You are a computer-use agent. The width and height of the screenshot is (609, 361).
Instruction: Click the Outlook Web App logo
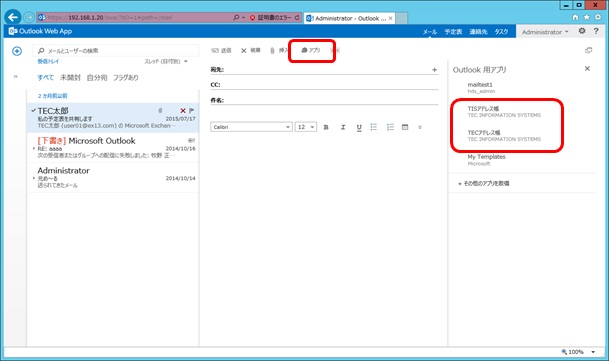click(x=40, y=31)
